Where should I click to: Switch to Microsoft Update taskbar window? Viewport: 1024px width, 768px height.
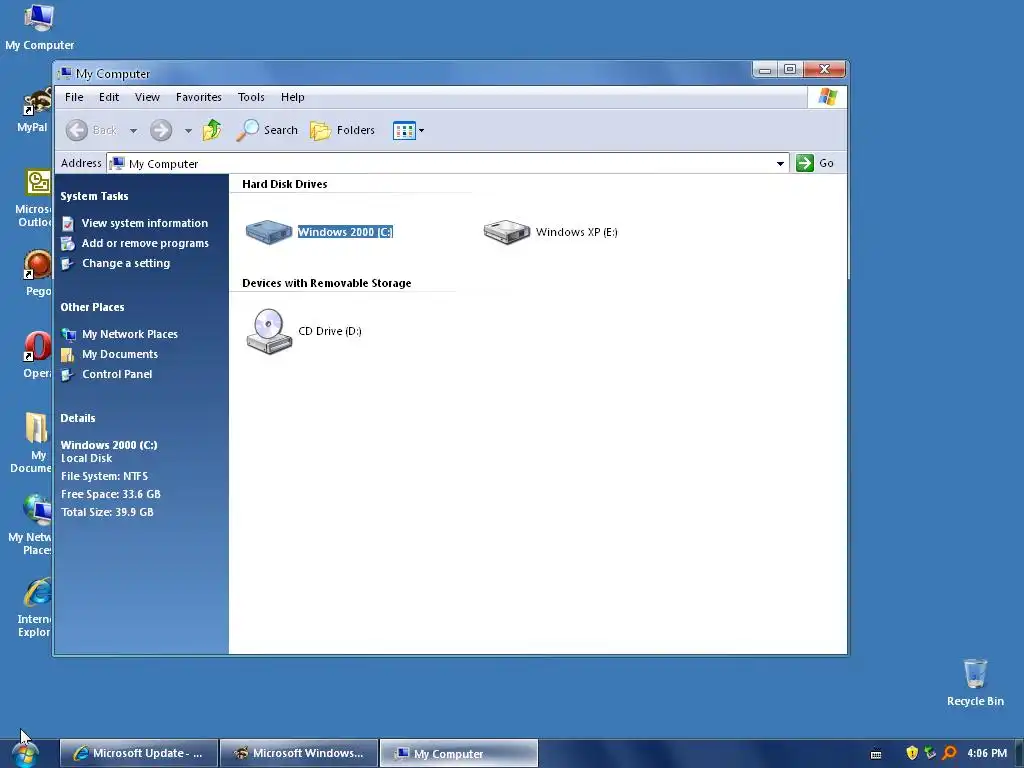139,754
